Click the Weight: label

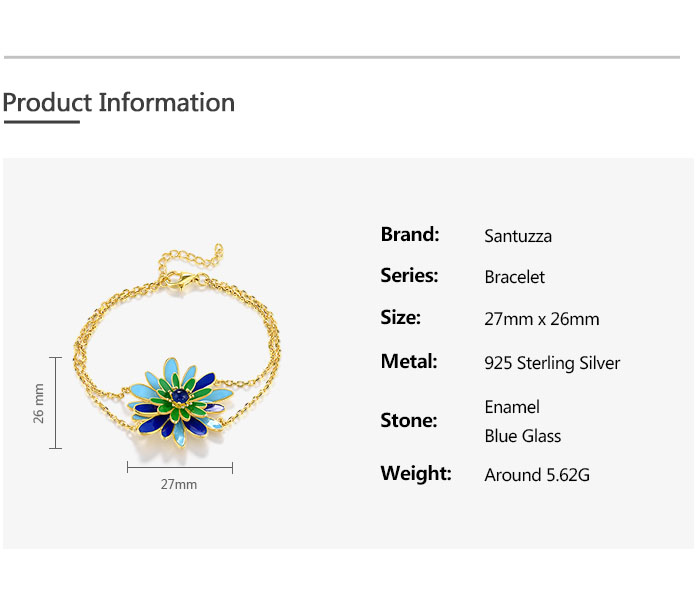(x=416, y=473)
